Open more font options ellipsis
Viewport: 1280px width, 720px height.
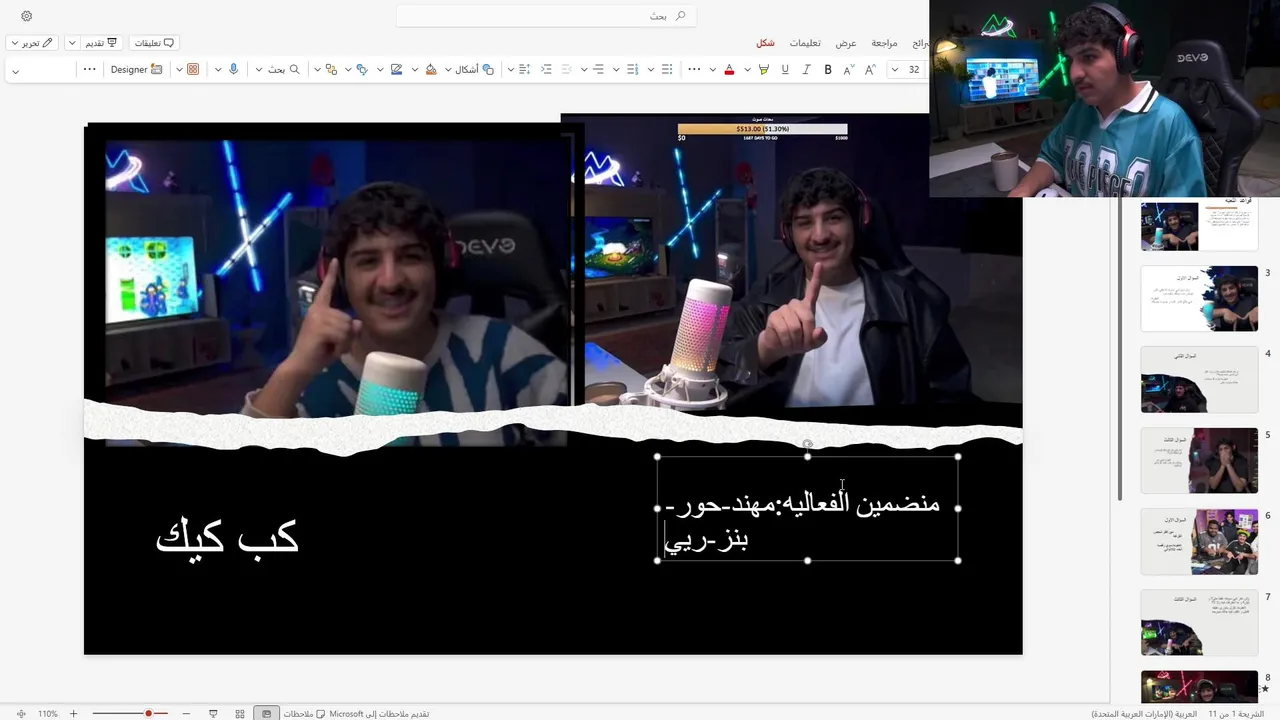click(x=694, y=70)
